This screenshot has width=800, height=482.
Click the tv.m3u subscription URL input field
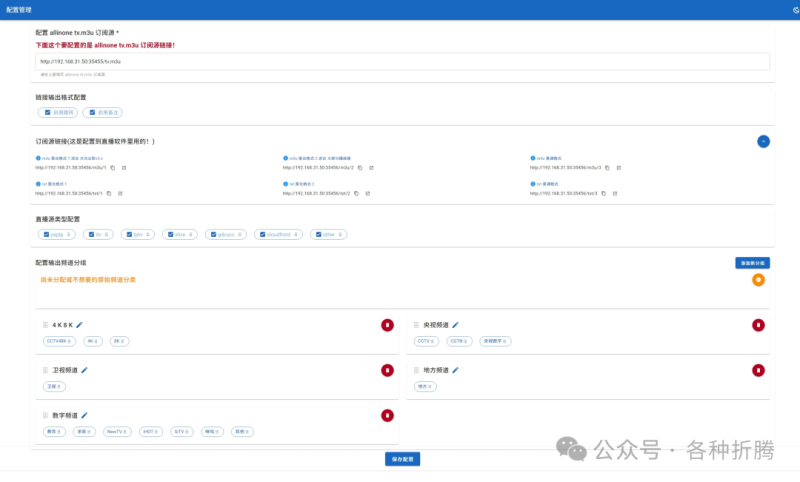click(x=400, y=61)
